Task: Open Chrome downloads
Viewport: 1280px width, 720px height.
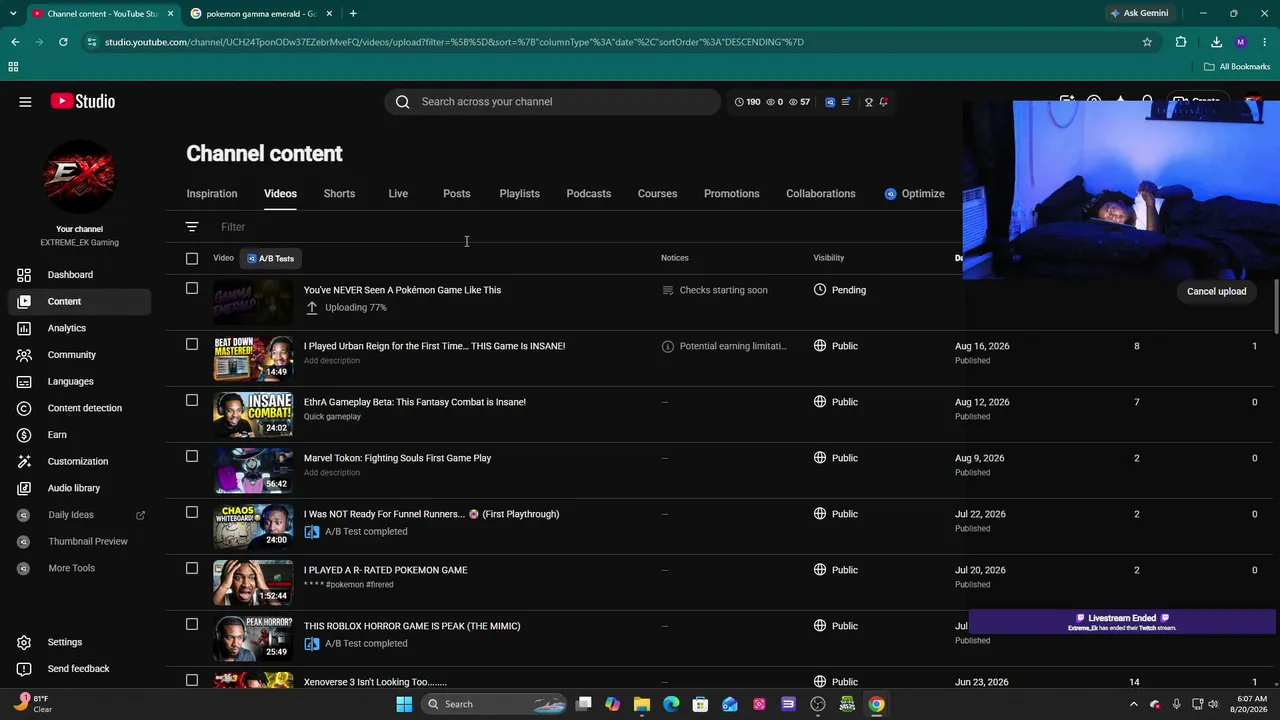Action: (1216, 42)
